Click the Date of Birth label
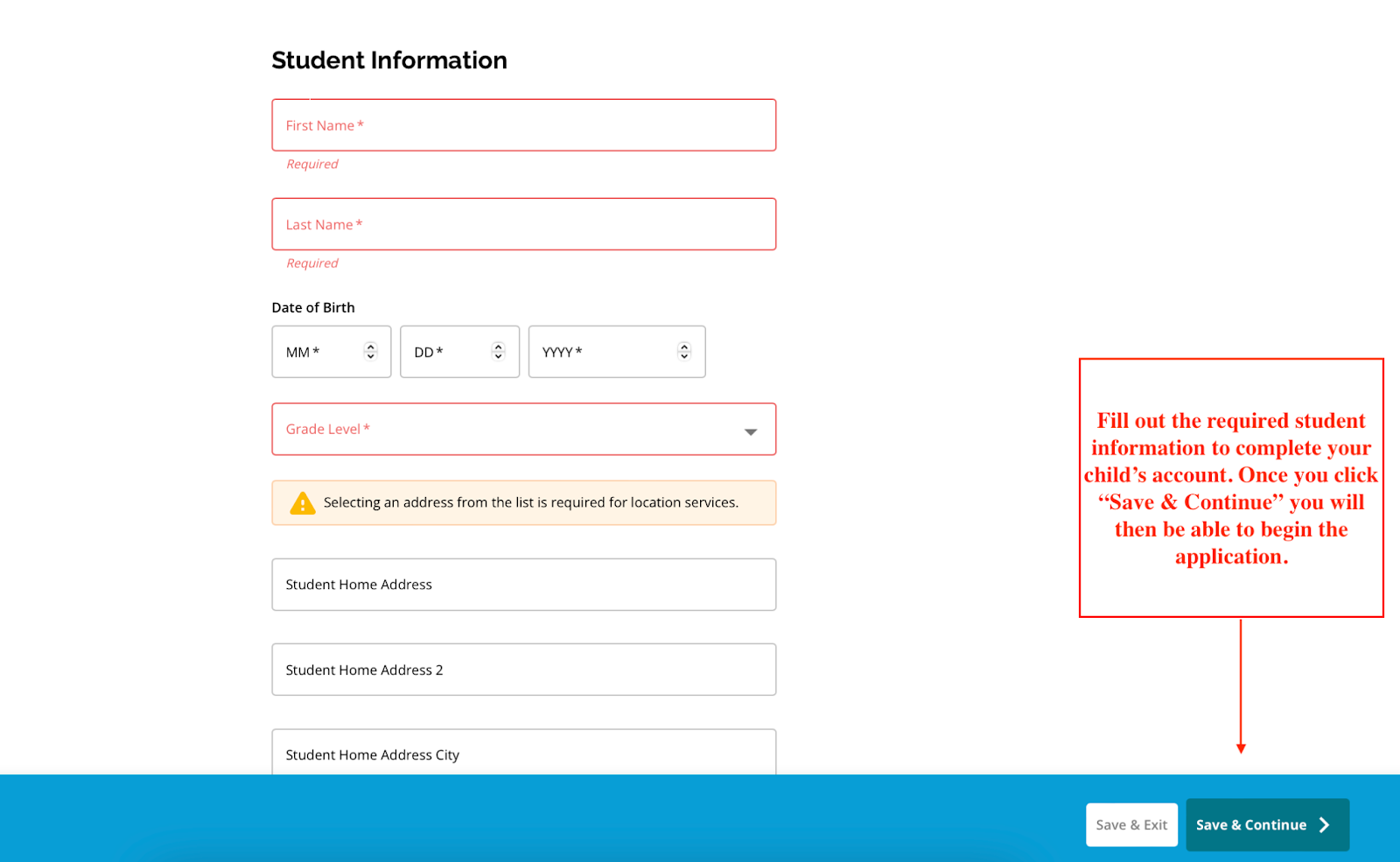The image size is (1400, 862). [x=313, y=307]
